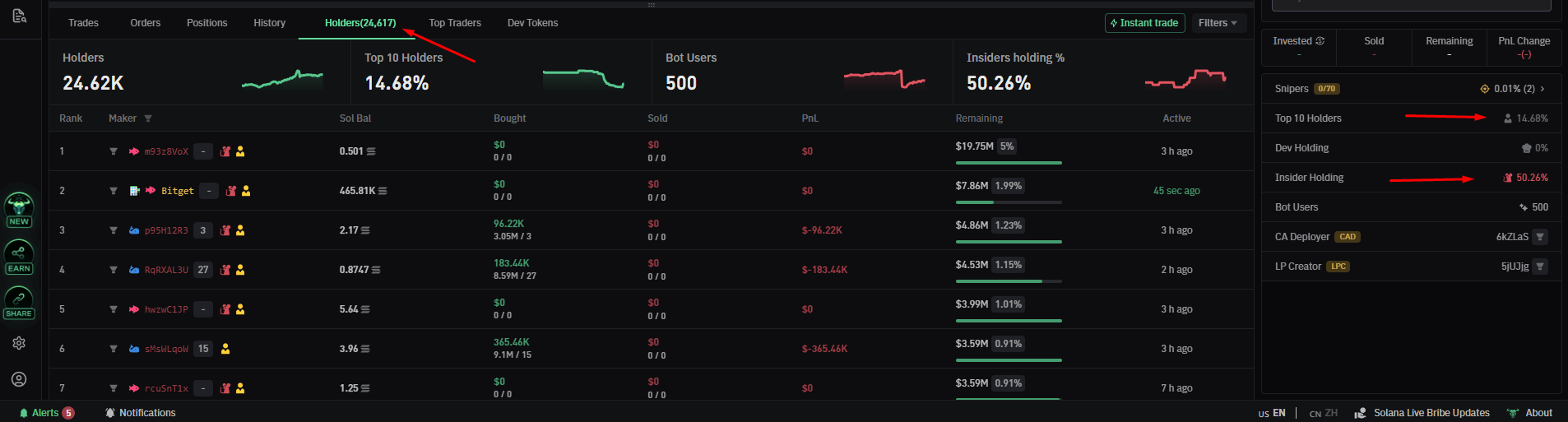
Task: Click the filter icon beside LP Creator 5jUJjg
Action: point(1541,267)
